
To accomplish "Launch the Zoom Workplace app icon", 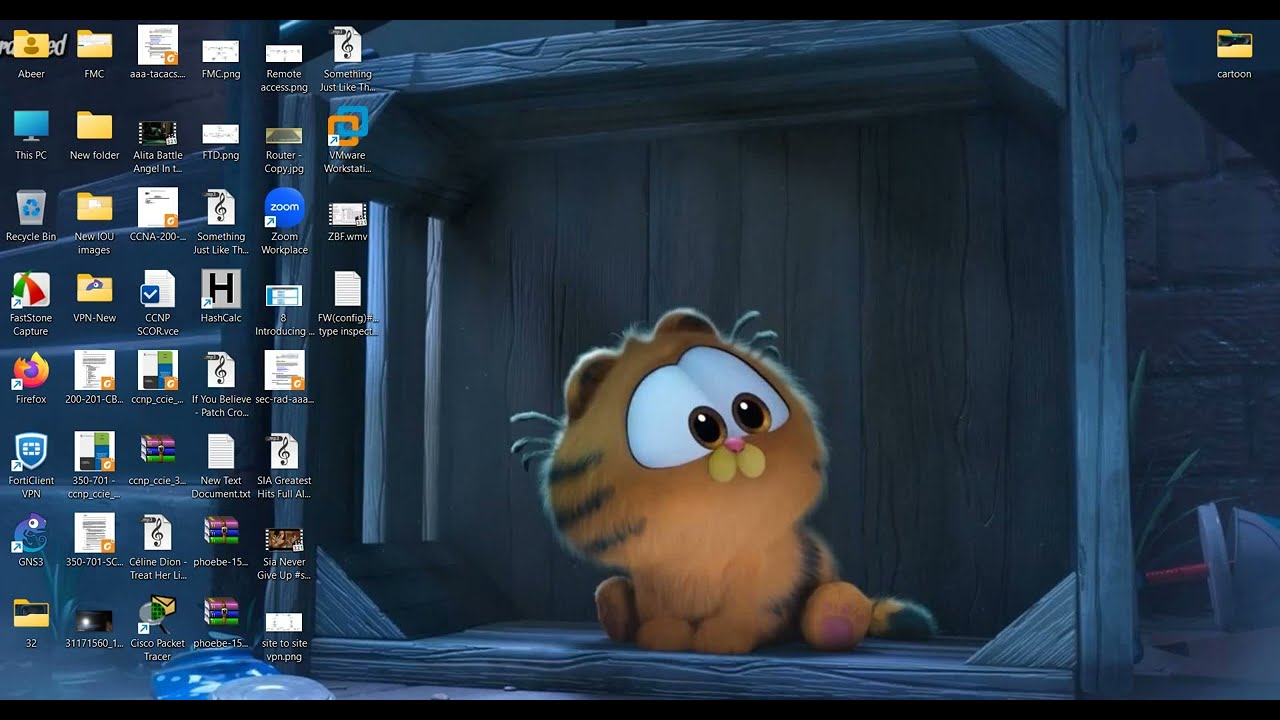I will (284, 222).
